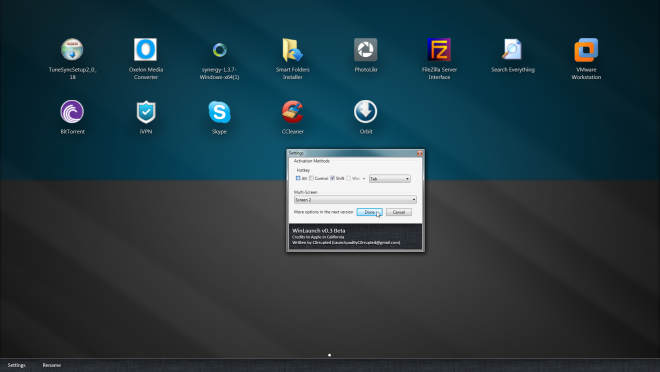This screenshot has height=372, width=660.
Task: Click Rename in the bottom bar
Action: click(x=52, y=365)
